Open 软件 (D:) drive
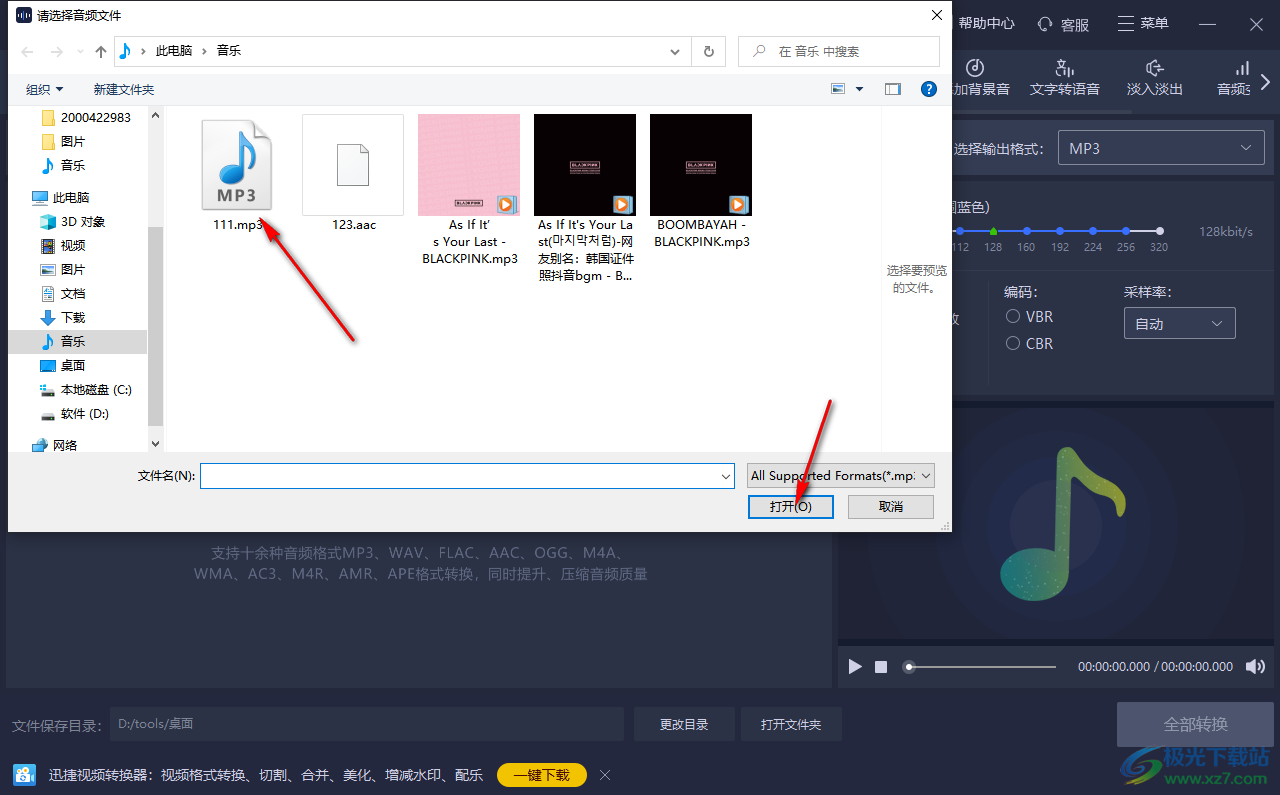This screenshot has width=1280, height=795. click(x=75, y=413)
